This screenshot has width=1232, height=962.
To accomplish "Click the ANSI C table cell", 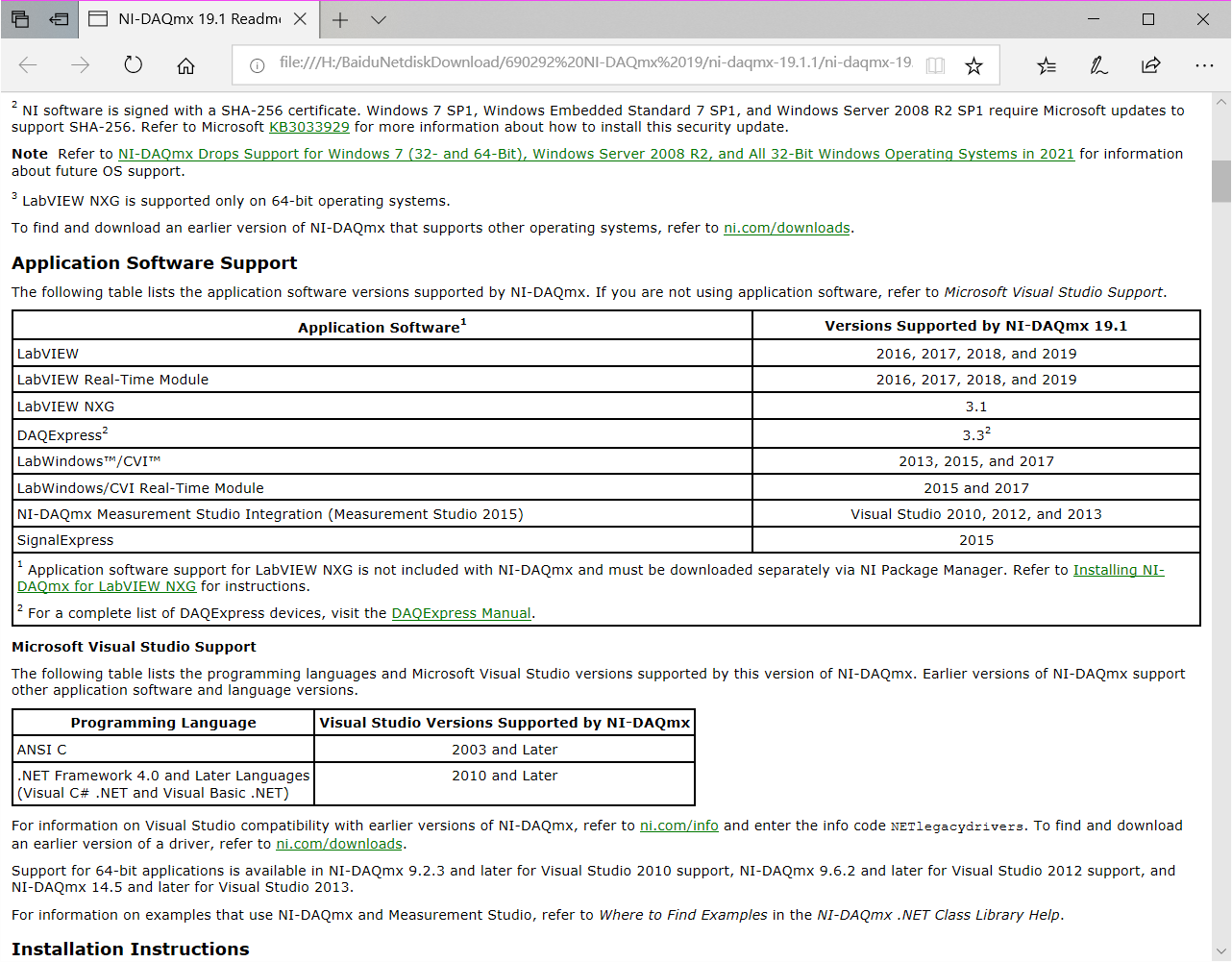I will (x=163, y=750).
